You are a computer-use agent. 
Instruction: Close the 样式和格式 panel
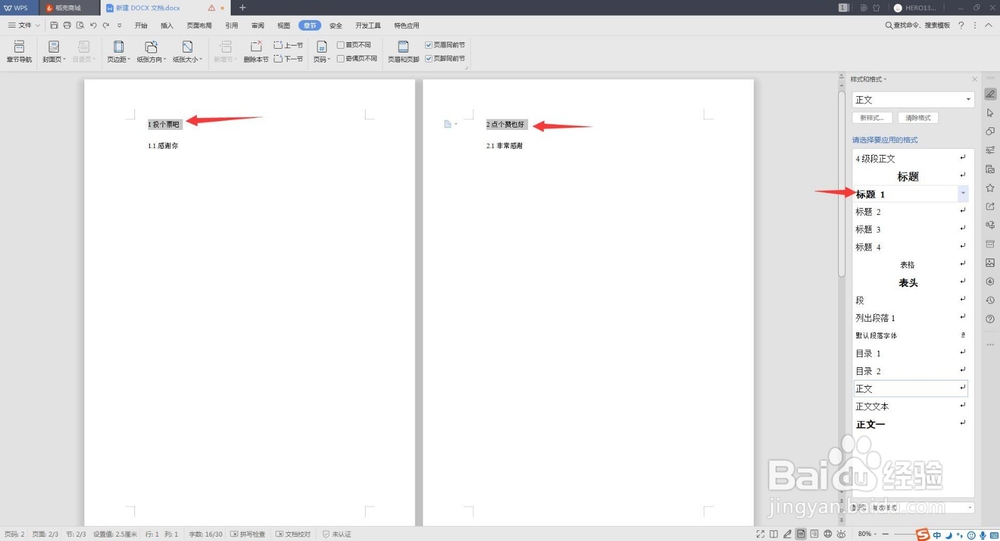point(974,79)
